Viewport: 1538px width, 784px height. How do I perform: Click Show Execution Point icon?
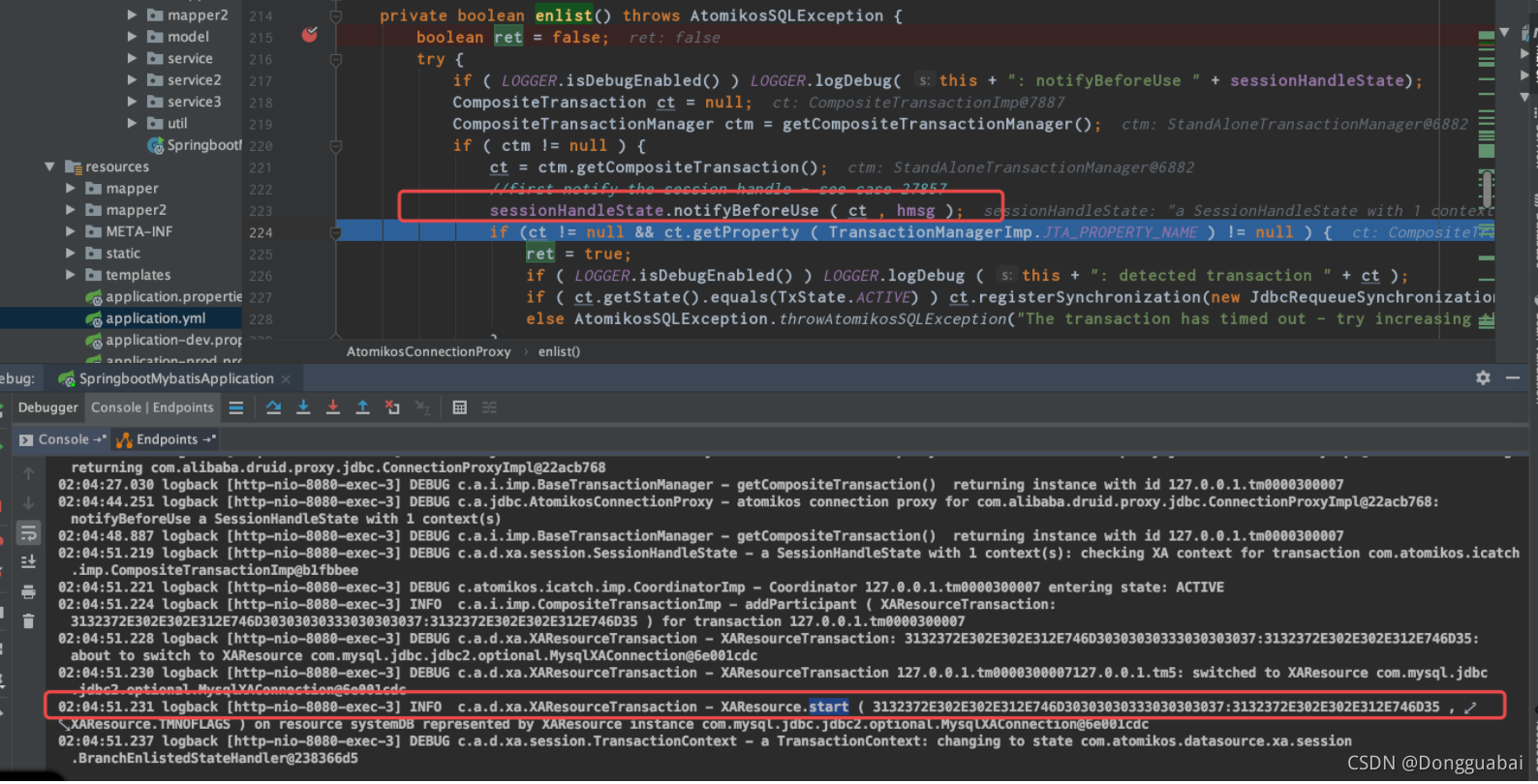click(x=236, y=408)
